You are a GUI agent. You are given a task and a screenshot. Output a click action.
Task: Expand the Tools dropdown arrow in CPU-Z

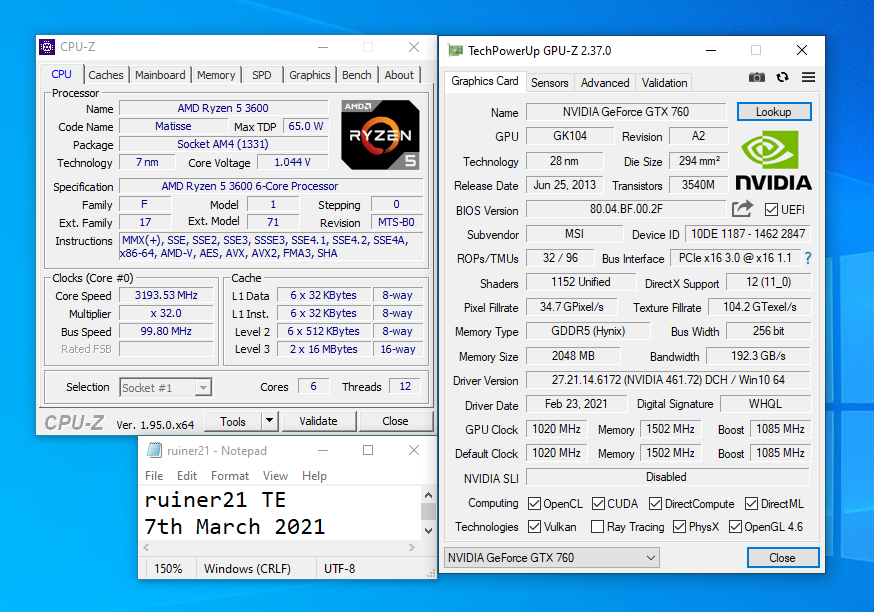[x=269, y=421]
